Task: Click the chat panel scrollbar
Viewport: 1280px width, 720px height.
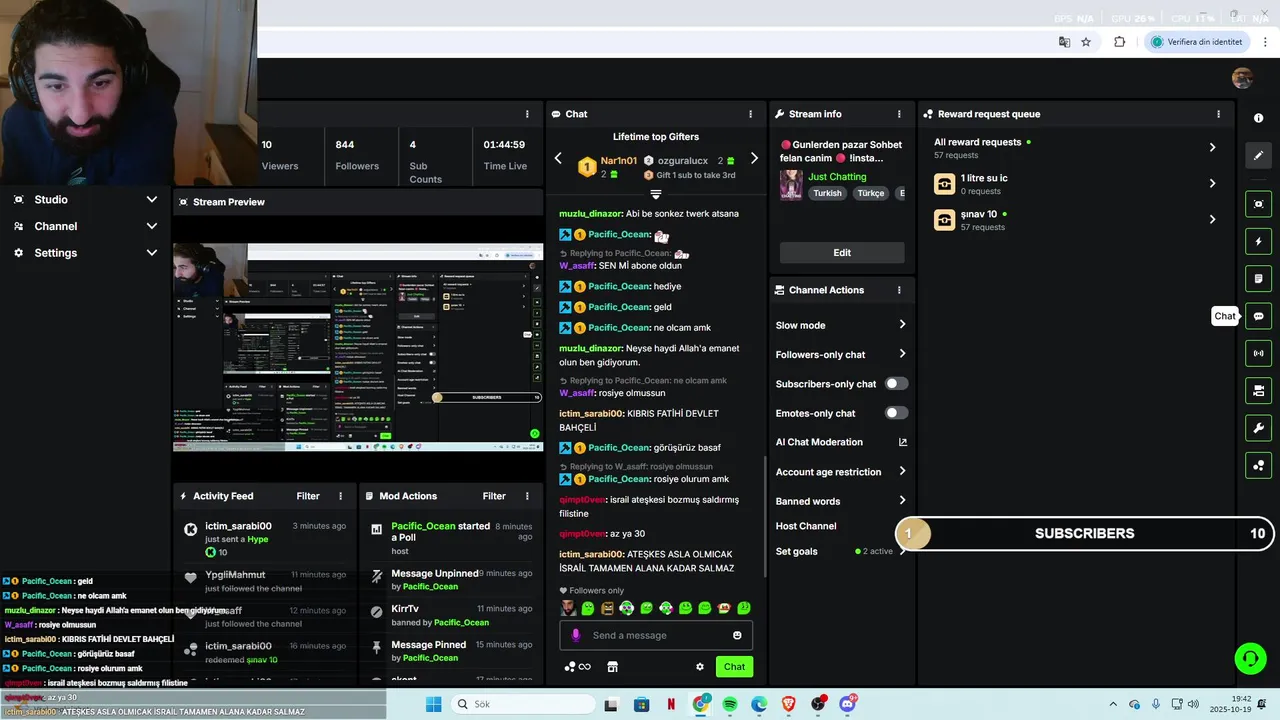Action: (x=765, y=516)
